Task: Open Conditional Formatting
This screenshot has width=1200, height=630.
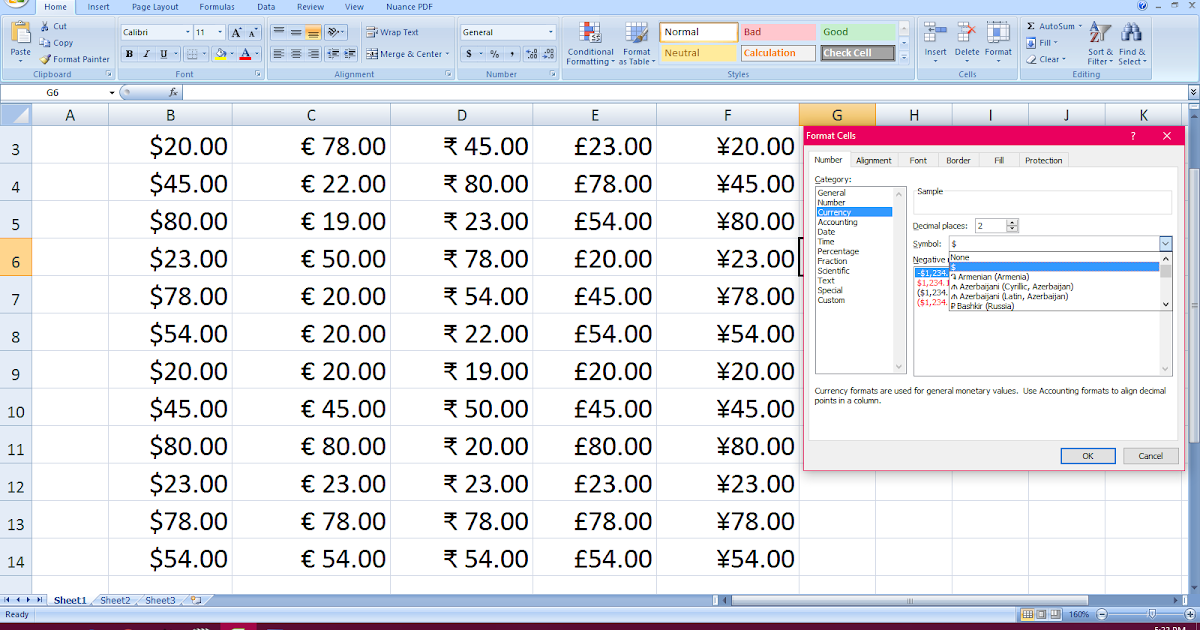Action: pos(590,42)
